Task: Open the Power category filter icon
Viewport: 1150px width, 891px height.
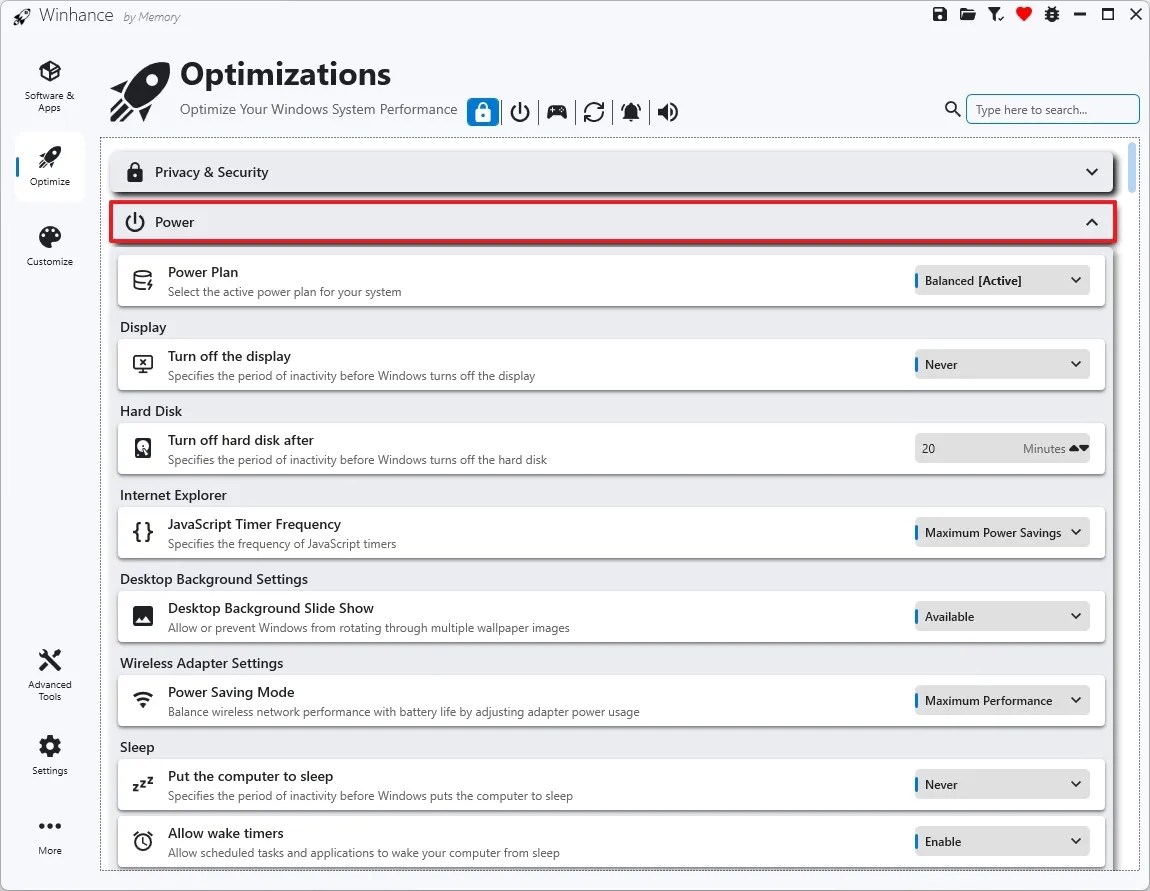Action: 519,112
